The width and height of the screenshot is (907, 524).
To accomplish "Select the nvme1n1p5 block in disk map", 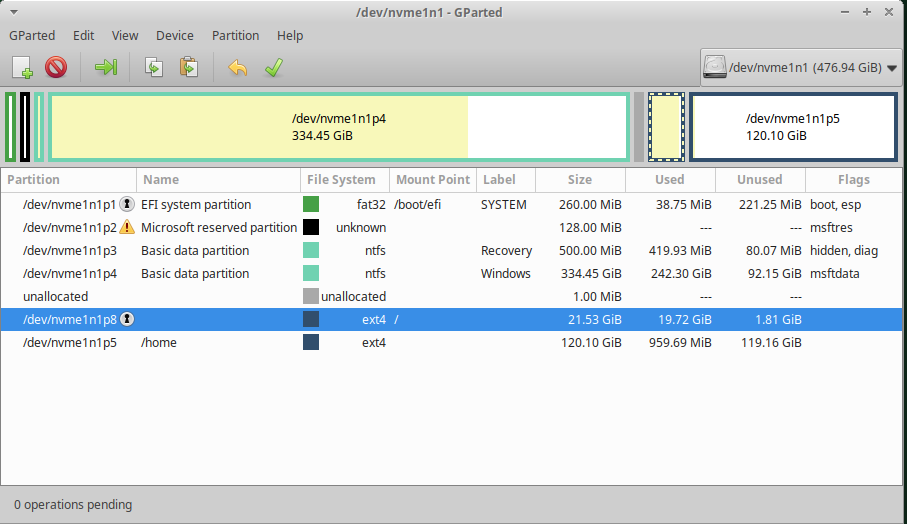I will [x=792, y=126].
